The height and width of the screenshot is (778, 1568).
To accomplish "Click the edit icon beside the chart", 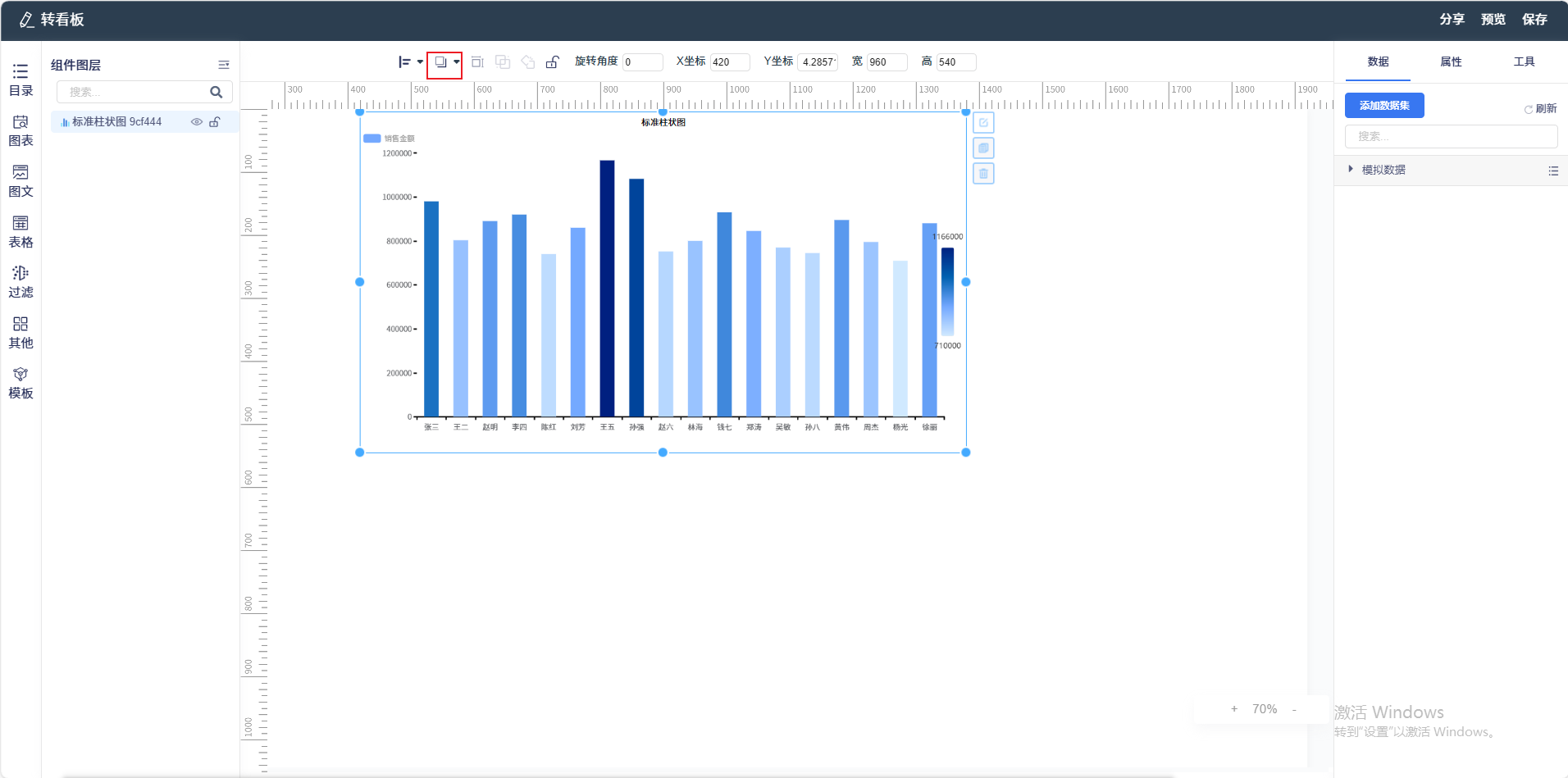I will tap(983, 123).
